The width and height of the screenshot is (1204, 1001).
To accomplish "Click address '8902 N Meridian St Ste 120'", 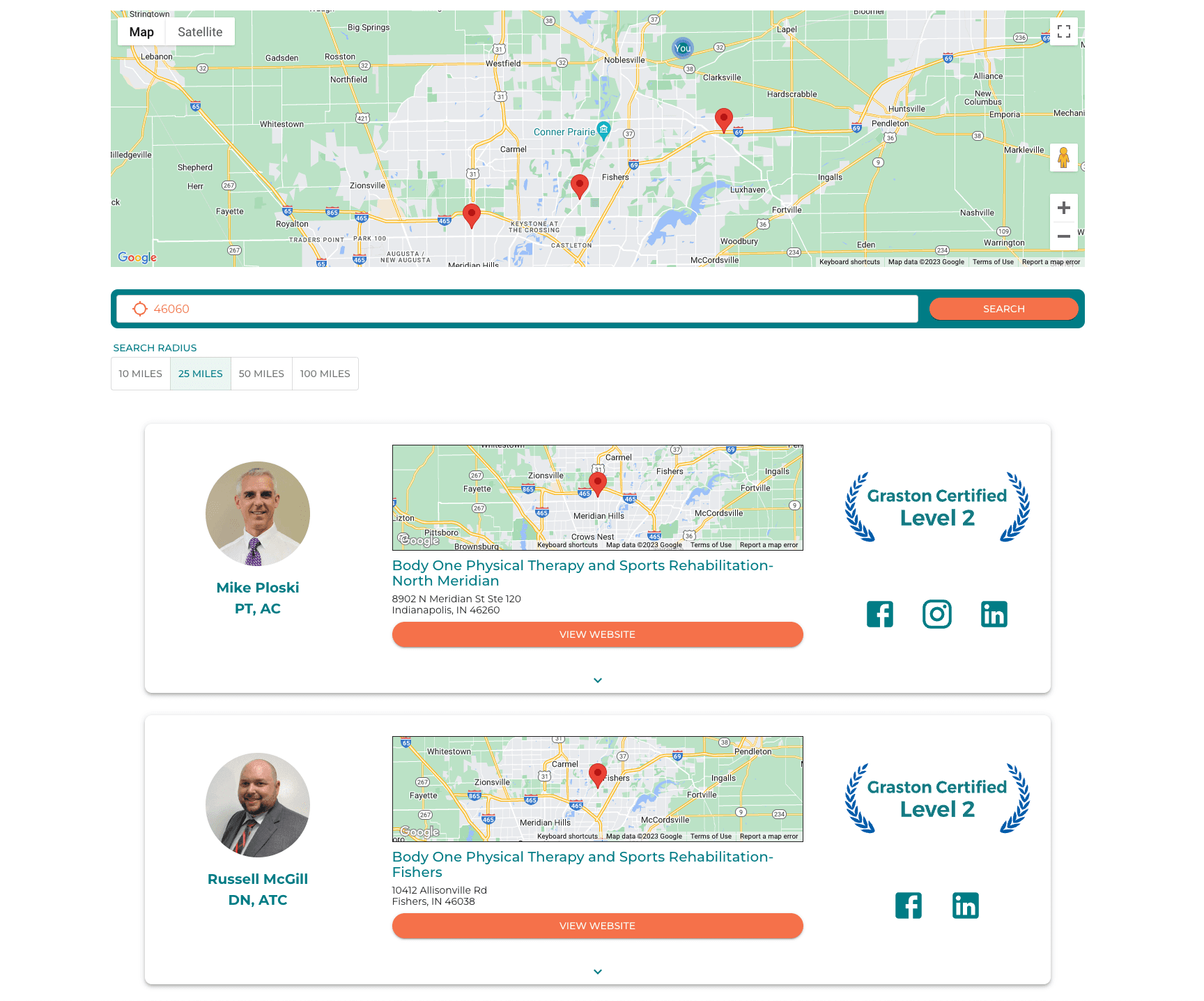I will 456,599.
